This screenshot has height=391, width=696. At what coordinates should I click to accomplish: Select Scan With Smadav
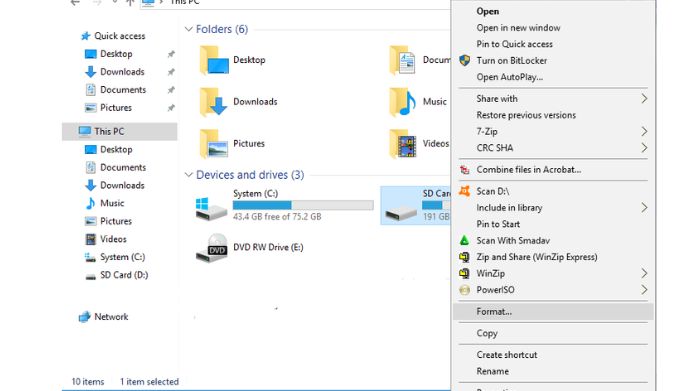coord(553,241)
